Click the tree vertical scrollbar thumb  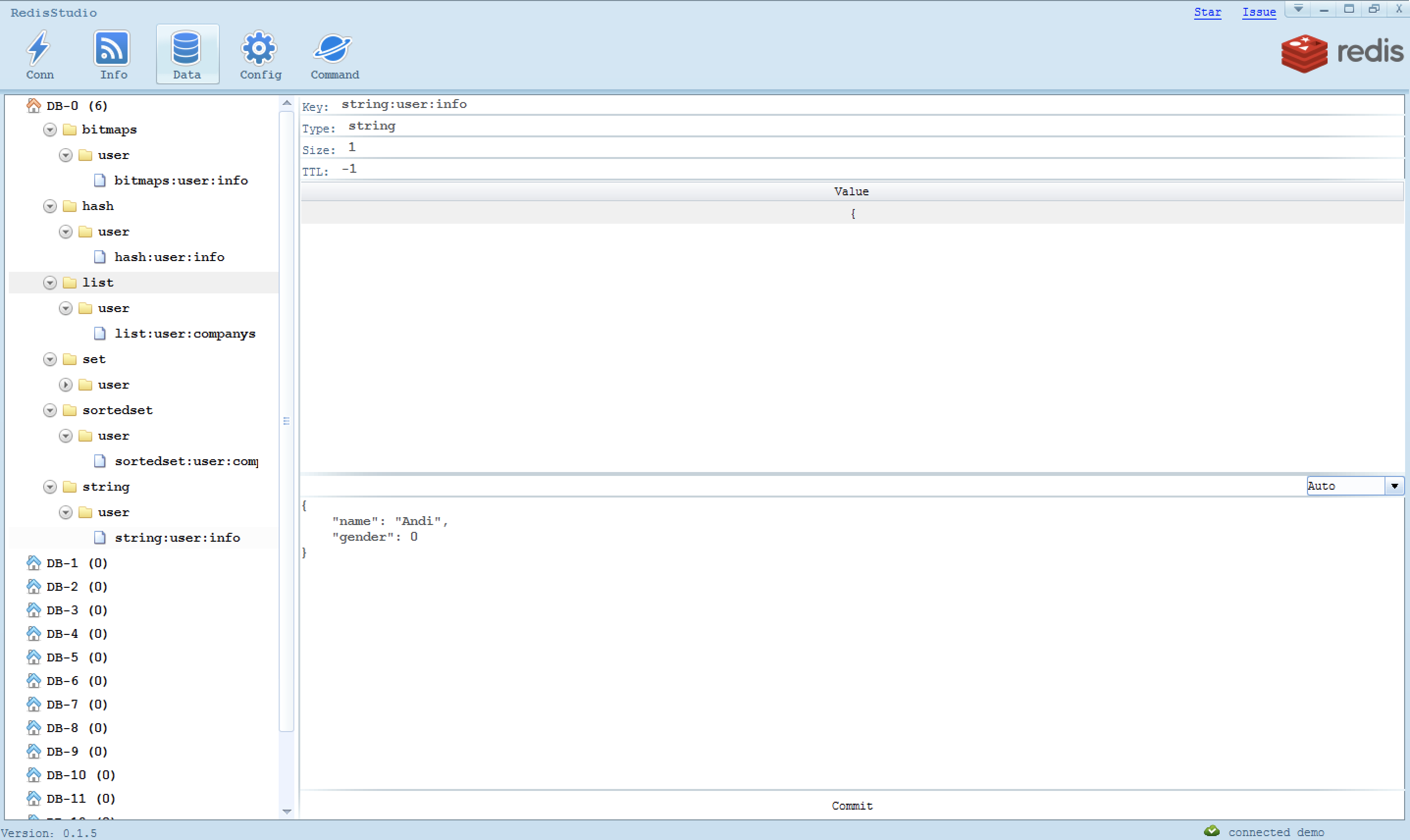(287, 421)
